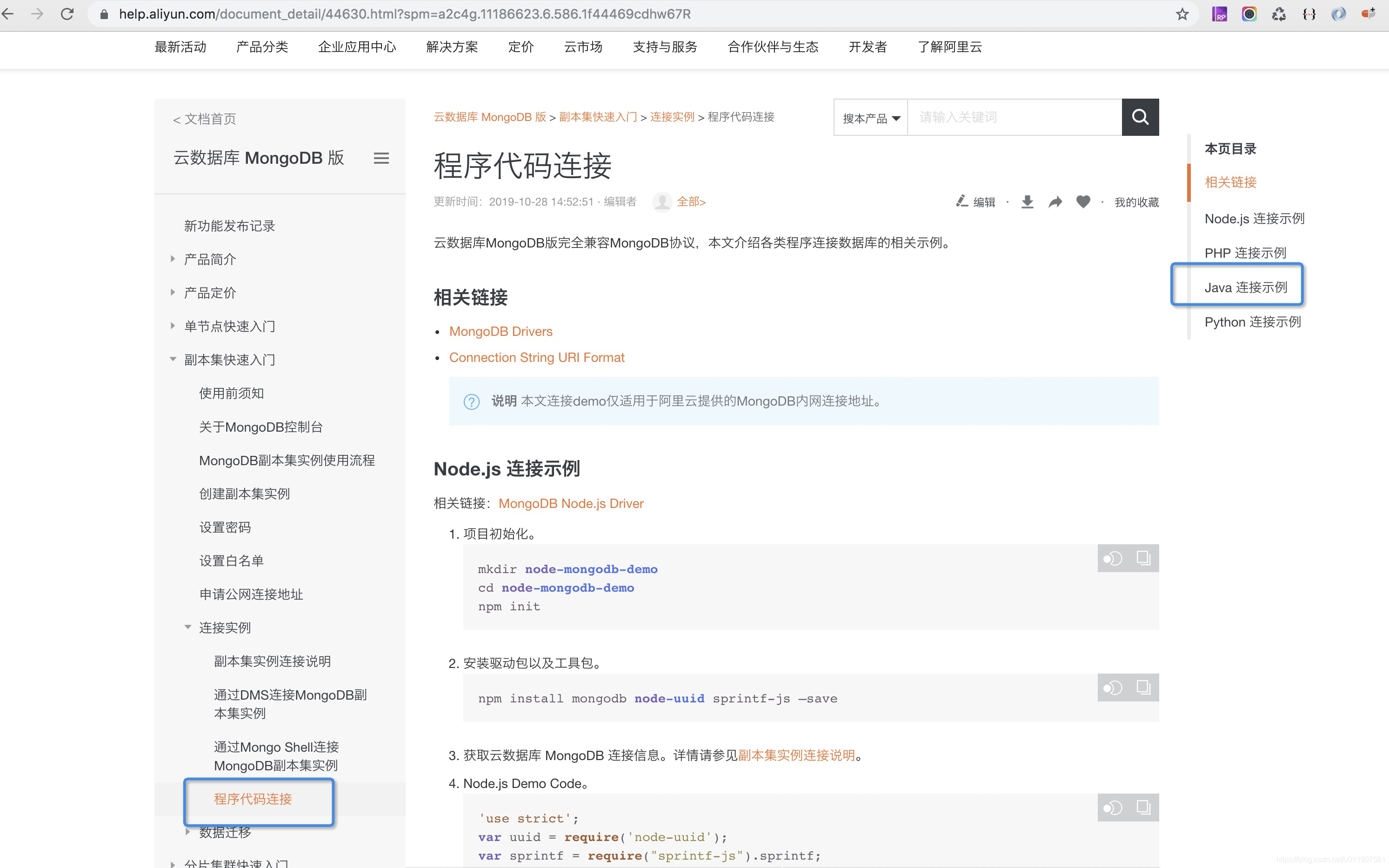Image resolution: width=1389 pixels, height=868 pixels.
Task: Select 程序代码连接 in sidebar
Action: pyautogui.click(x=253, y=799)
